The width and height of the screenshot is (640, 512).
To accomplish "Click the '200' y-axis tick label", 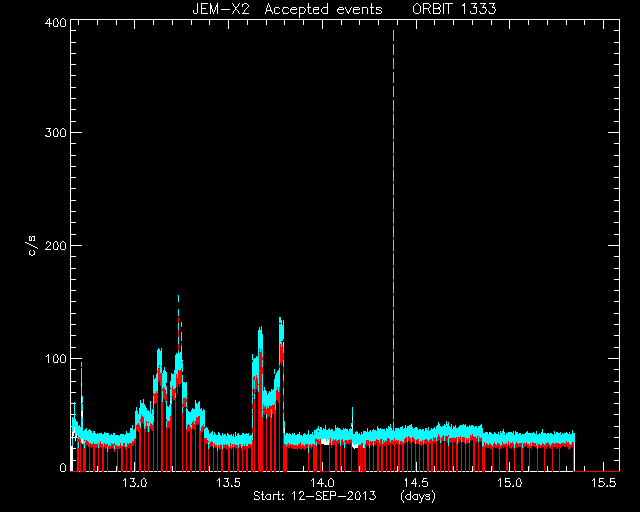I will (55, 245).
